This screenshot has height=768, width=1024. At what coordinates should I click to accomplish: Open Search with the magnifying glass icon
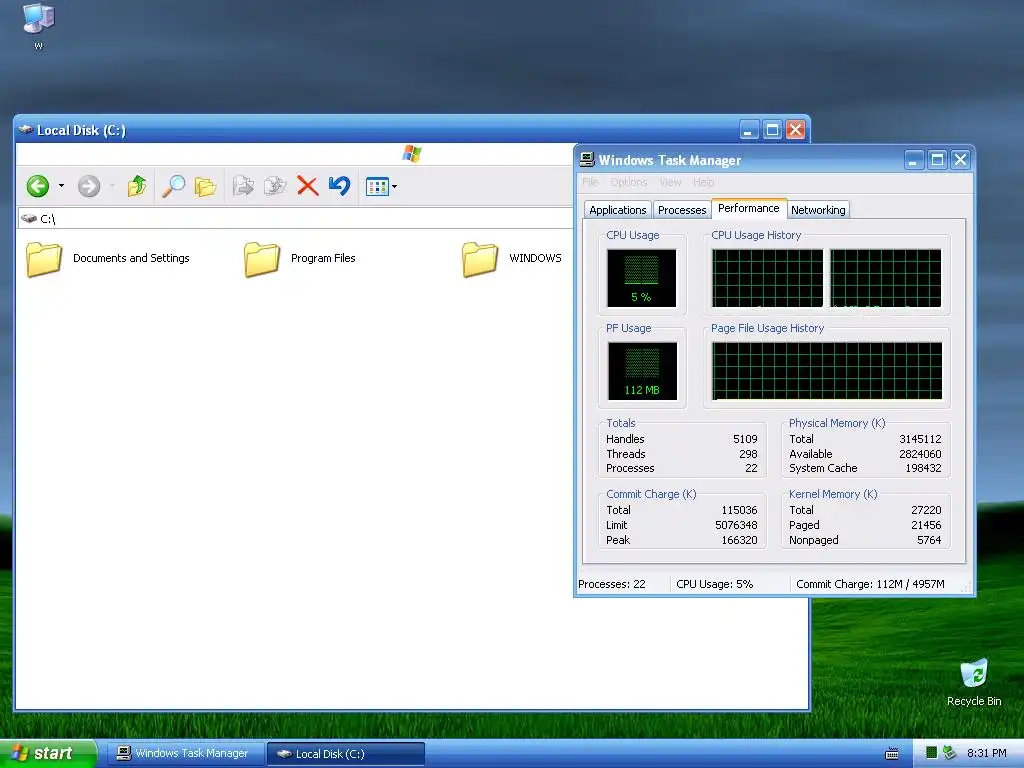(173, 186)
